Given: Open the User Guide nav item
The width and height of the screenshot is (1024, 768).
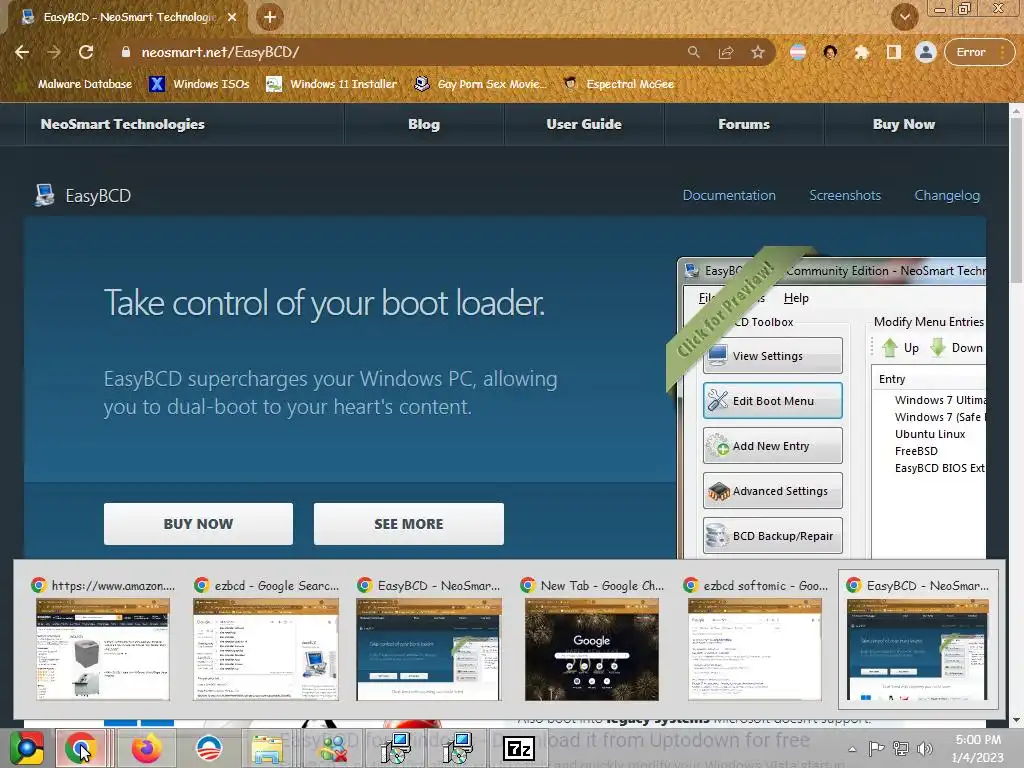Looking at the screenshot, I should pyautogui.click(x=584, y=124).
